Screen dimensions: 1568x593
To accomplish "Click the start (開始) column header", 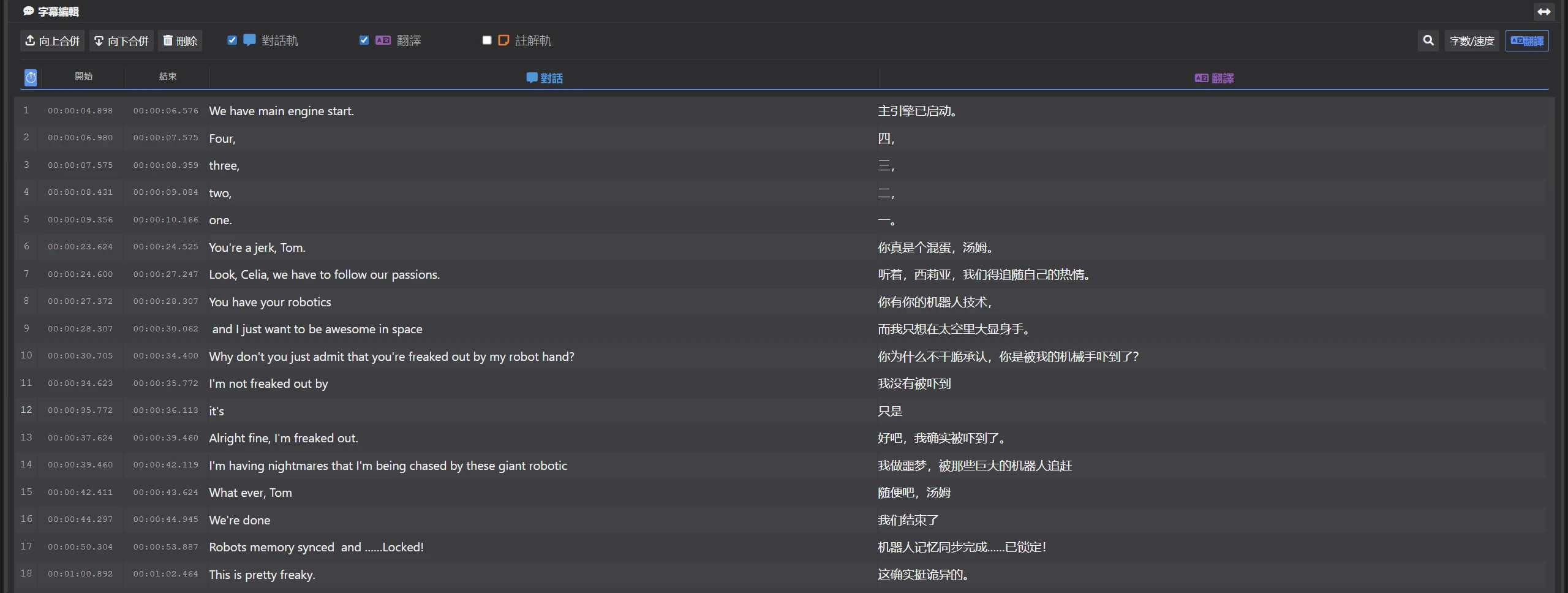I will tap(83, 77).
